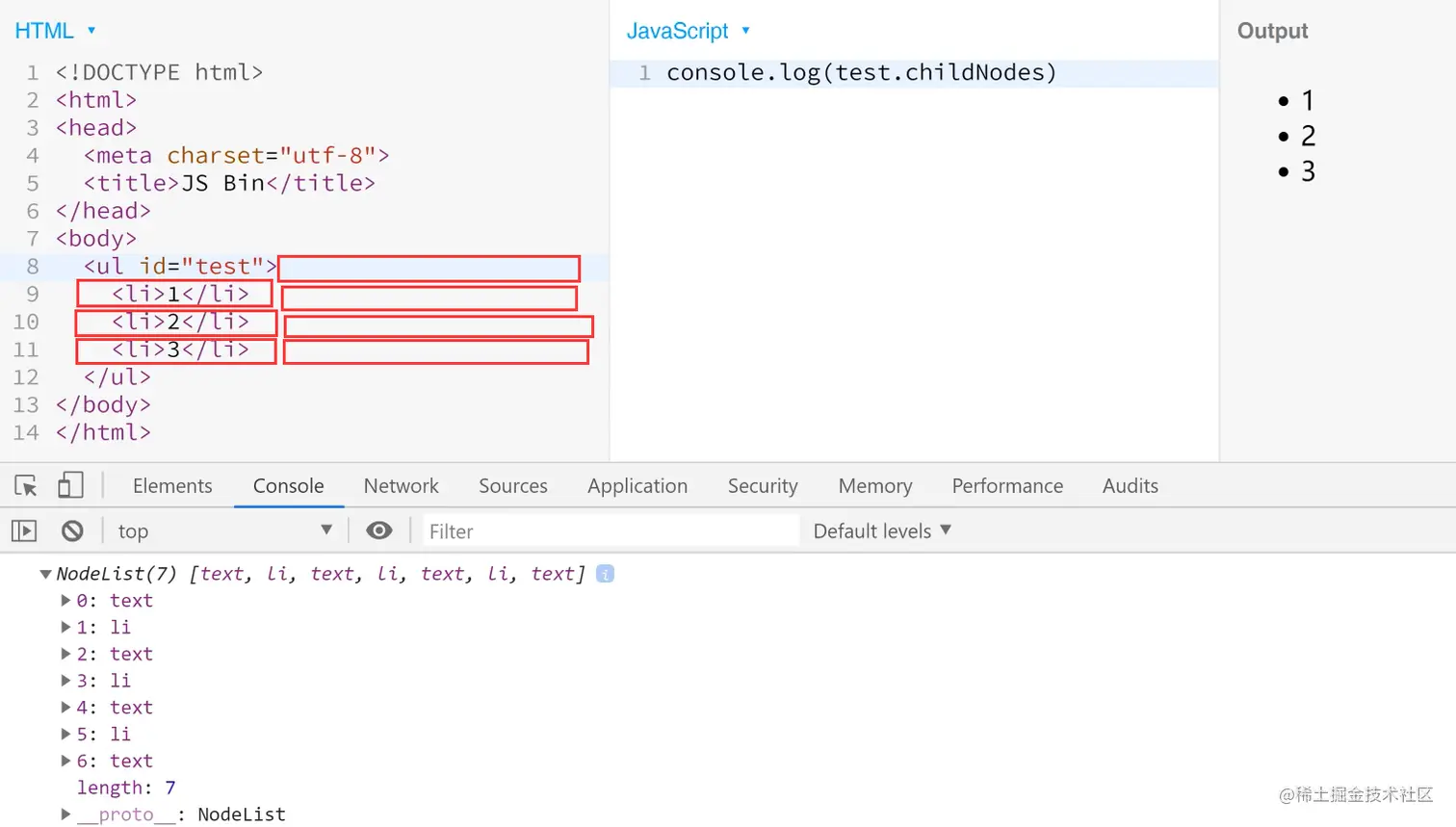1456x827 pixels.
Task: Switch to the Audits tab
Action: [x=1131, y=485]
